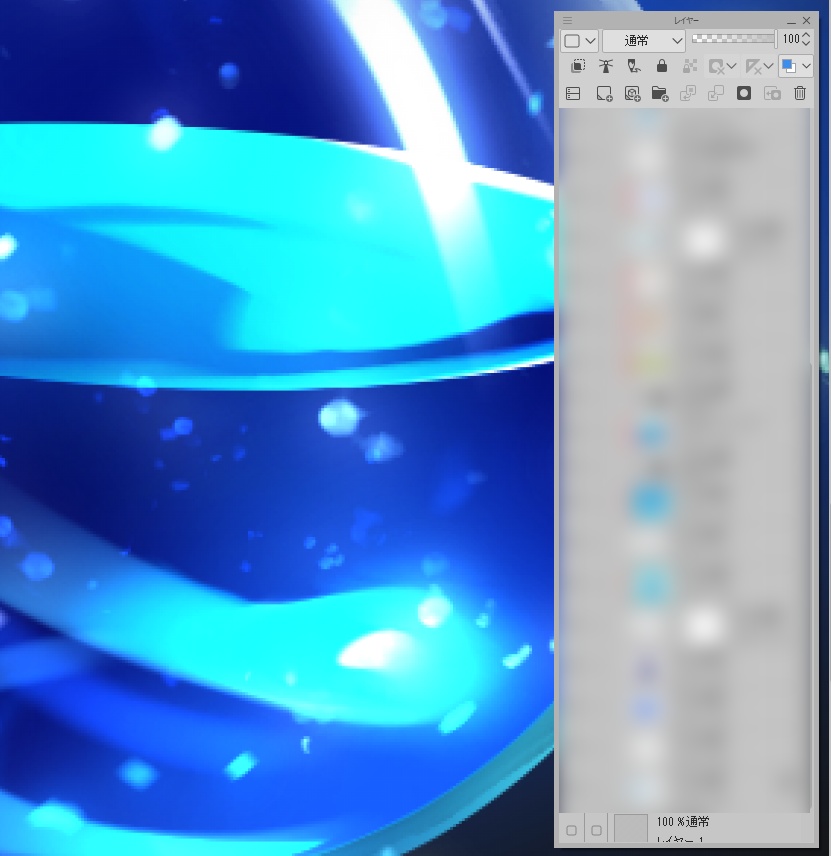831x856 pixels.
Task: Create a Layer Mask
Action: click(x=744, y=94)
